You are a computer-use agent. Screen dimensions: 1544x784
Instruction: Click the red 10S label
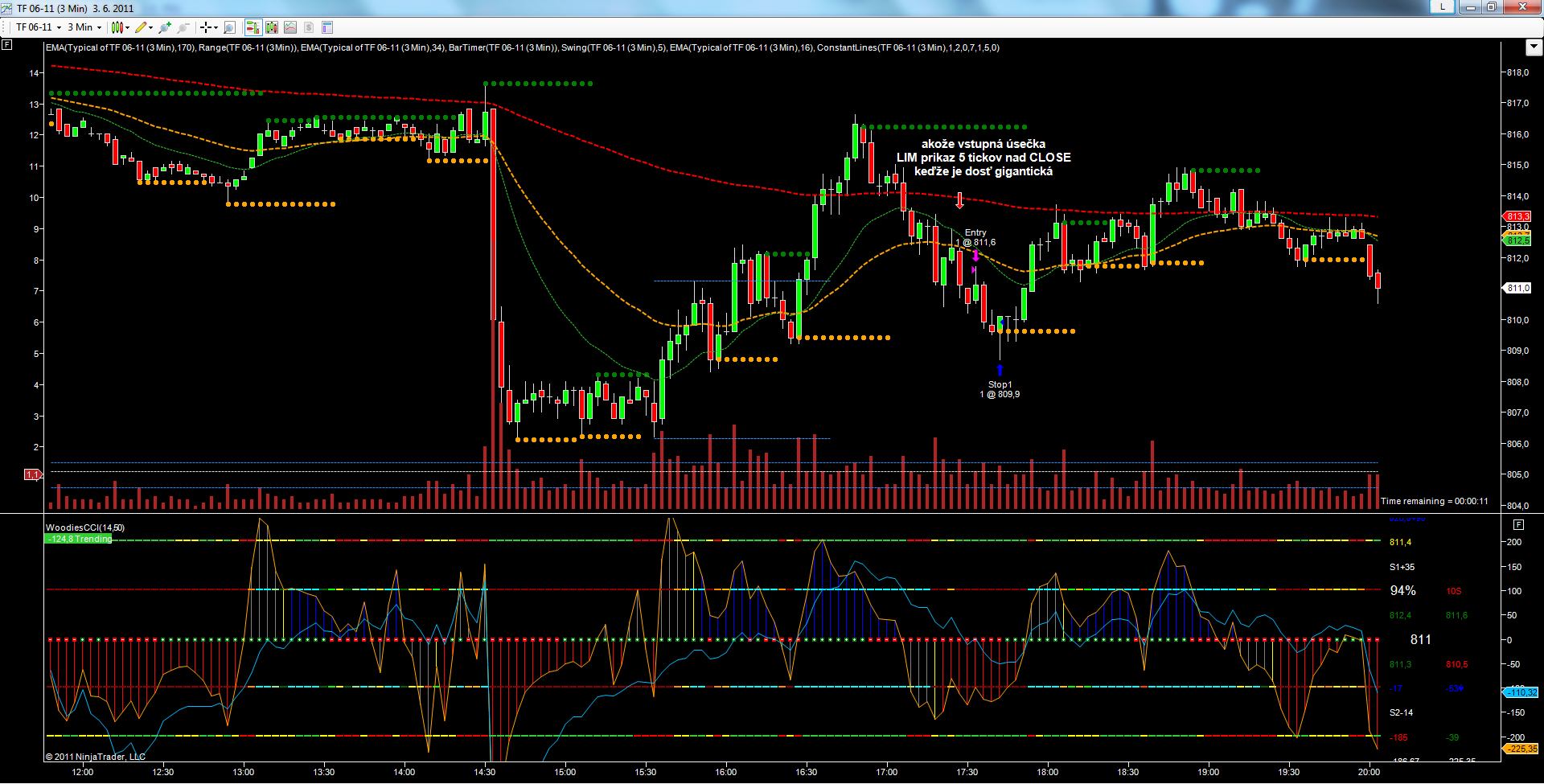point(1454,592)
